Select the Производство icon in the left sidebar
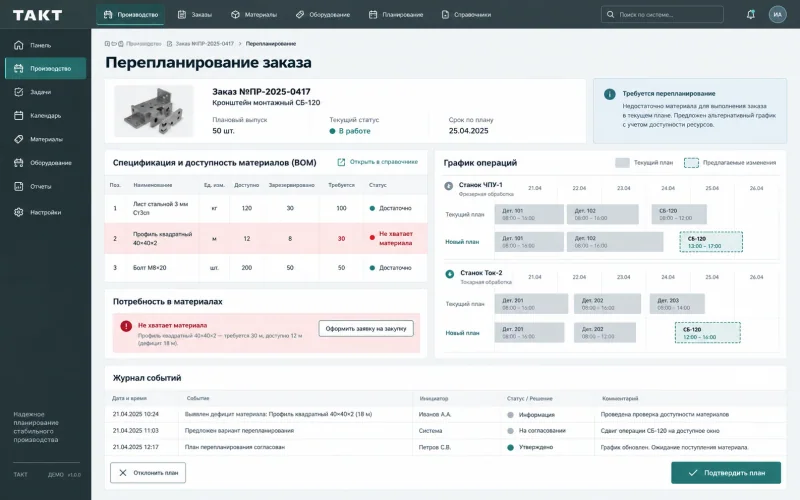 click(19, 68)
